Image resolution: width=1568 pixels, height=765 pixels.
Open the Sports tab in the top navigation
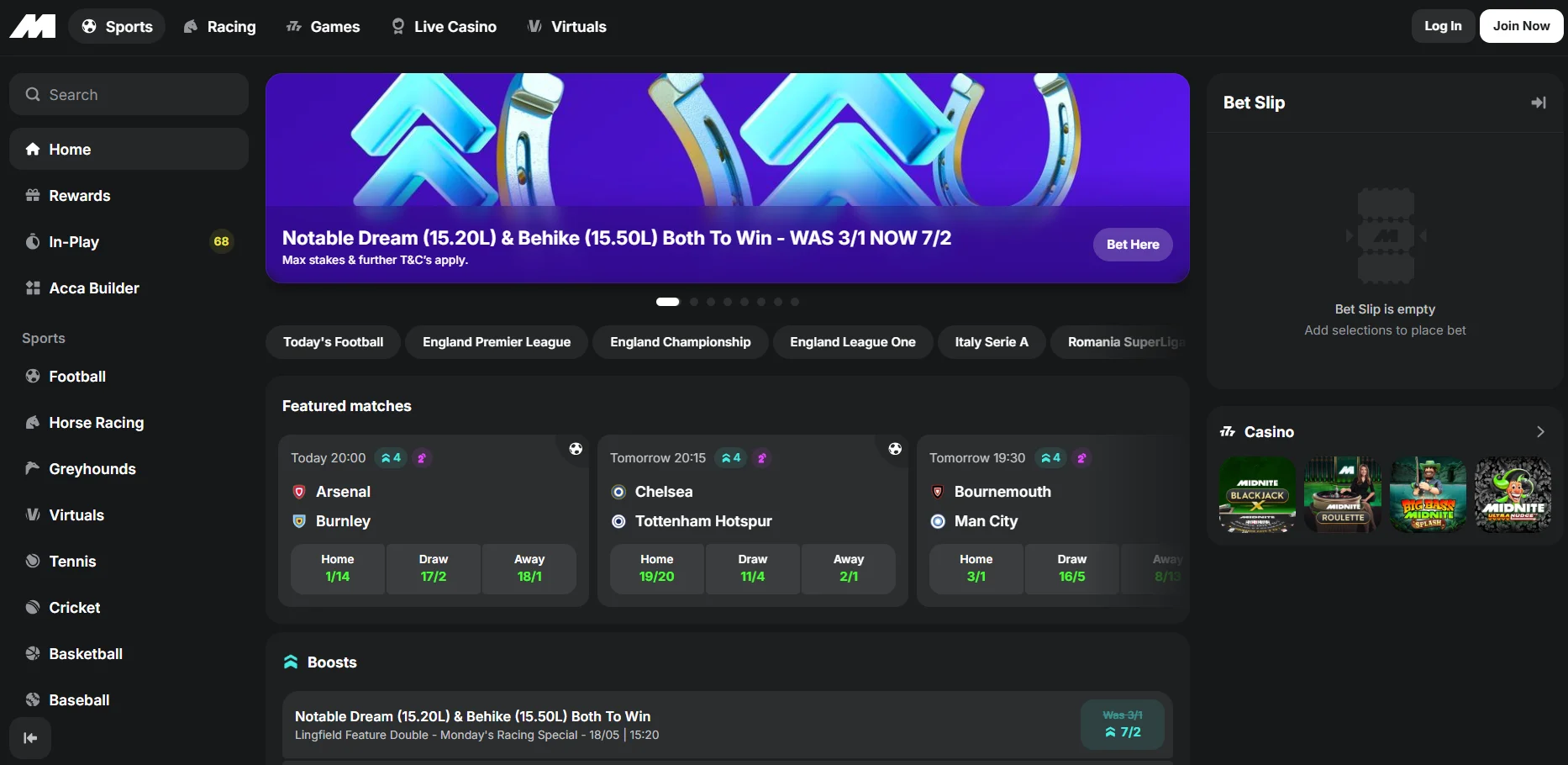pos(117,26)
